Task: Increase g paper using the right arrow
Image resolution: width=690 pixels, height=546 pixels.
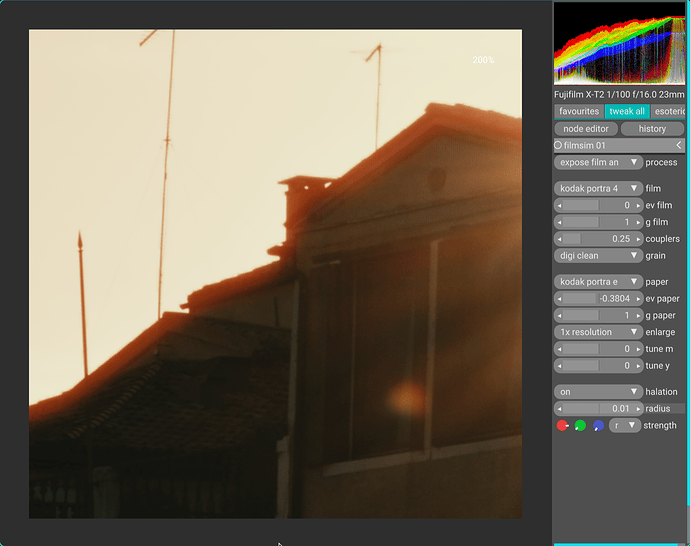Action: [x=638, y=315]
